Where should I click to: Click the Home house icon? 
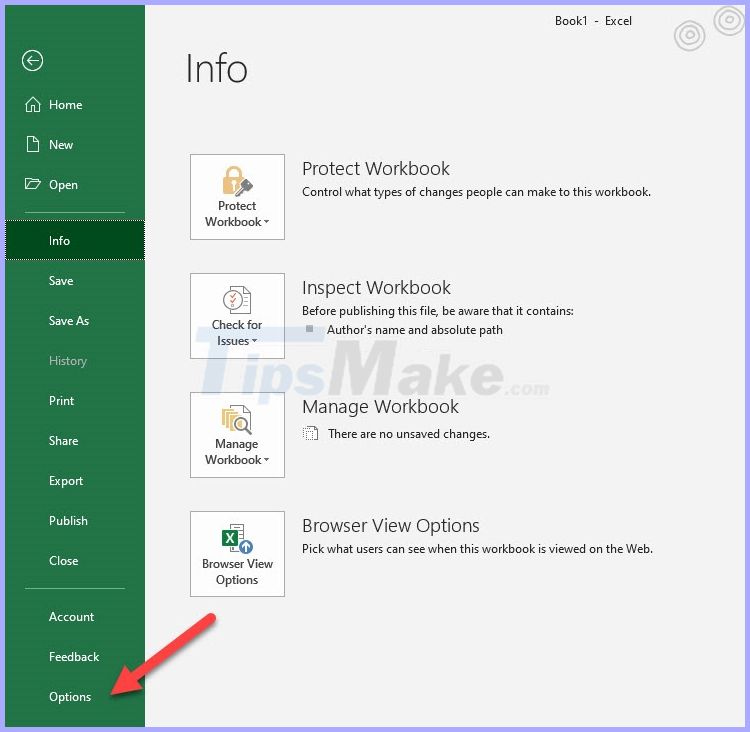tap(32, 105)
